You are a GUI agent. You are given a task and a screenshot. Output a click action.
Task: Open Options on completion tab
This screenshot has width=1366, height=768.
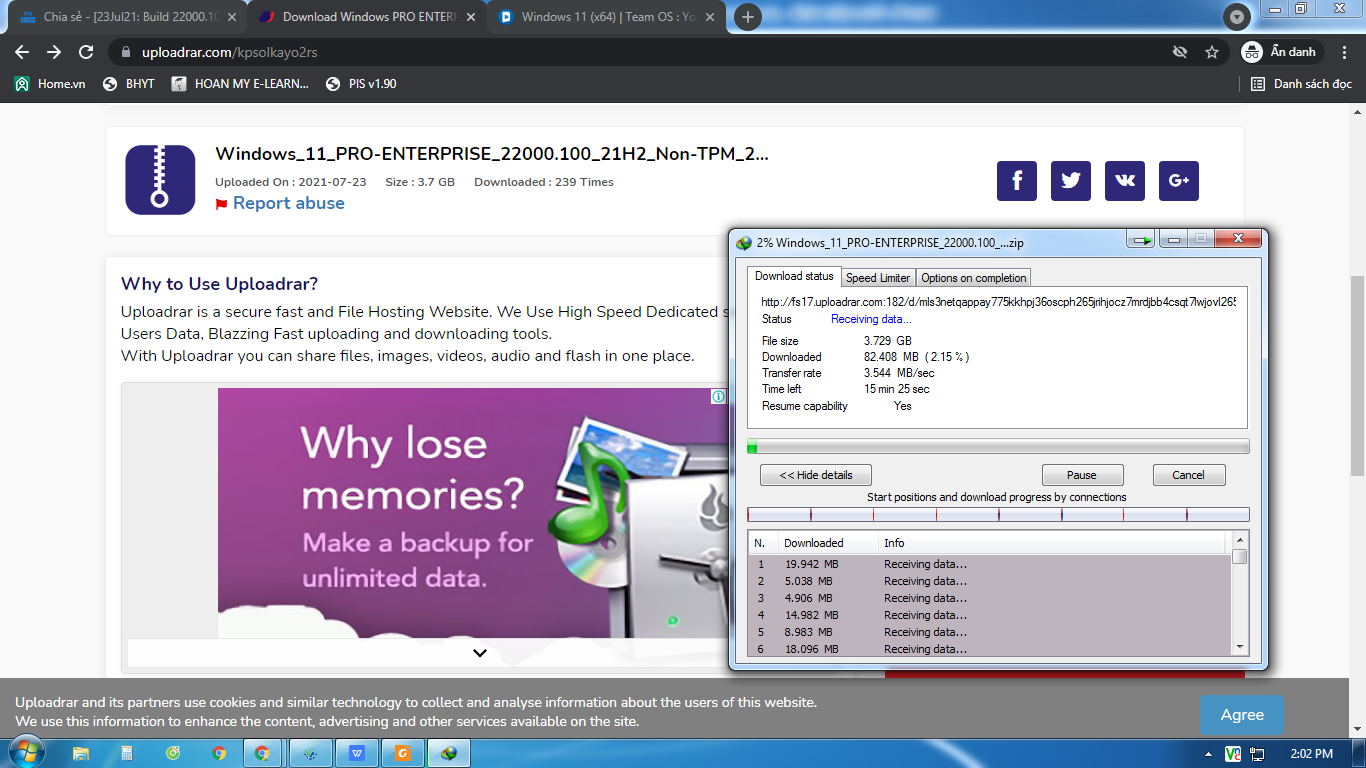coord(973,278)
